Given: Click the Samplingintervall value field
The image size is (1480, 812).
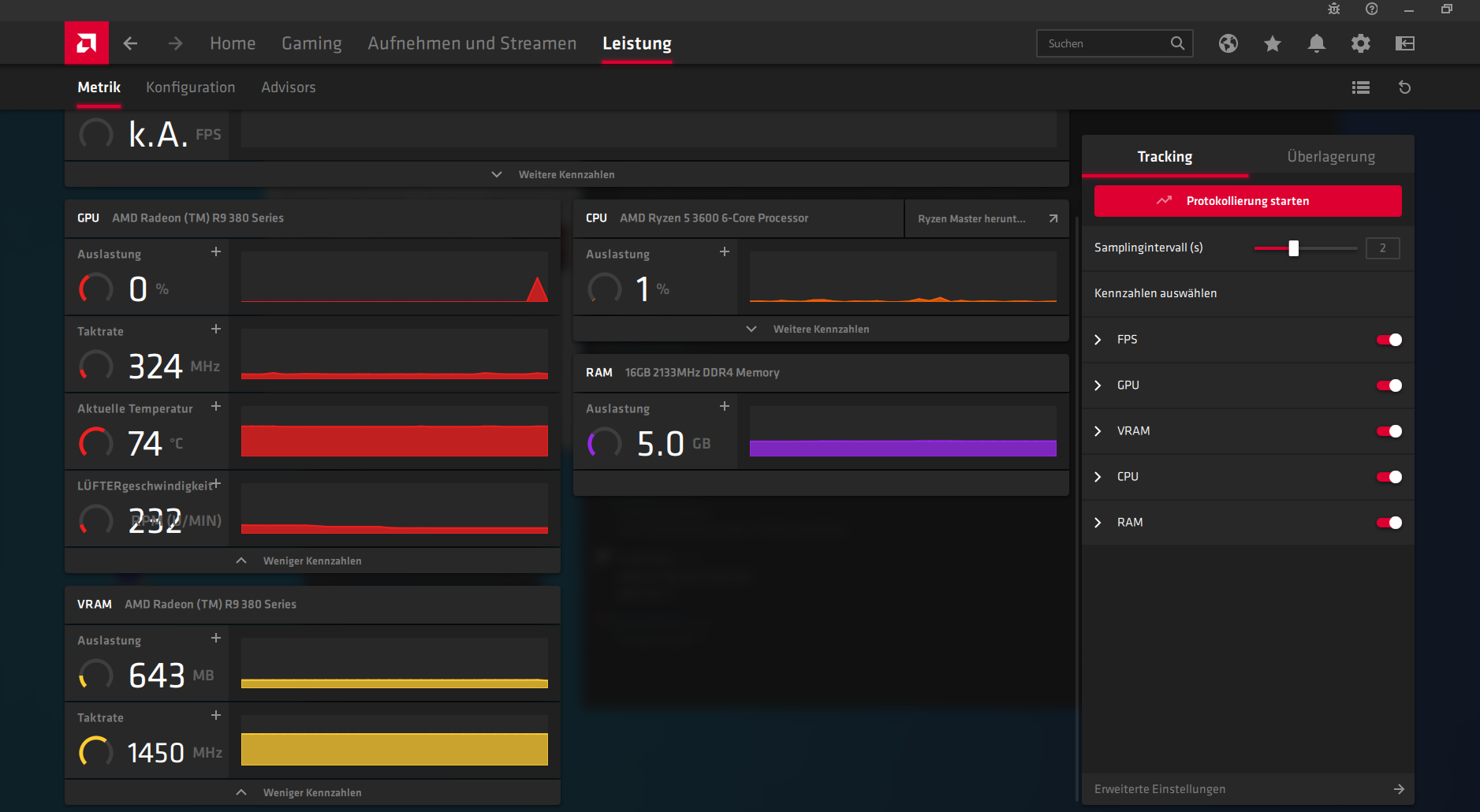Looking at the screenshot, I should point(1383,248).
